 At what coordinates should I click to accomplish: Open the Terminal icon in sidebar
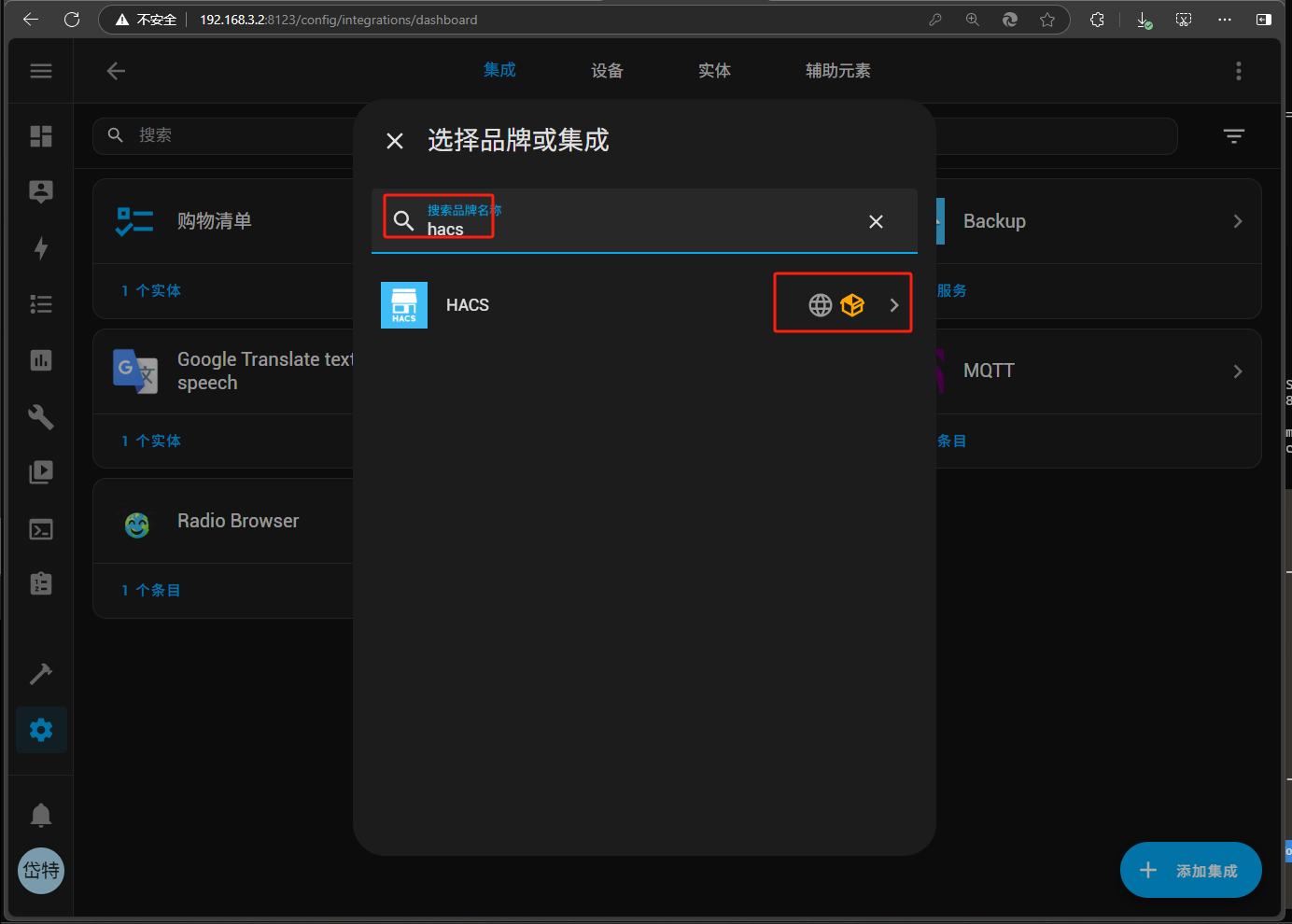41,530
